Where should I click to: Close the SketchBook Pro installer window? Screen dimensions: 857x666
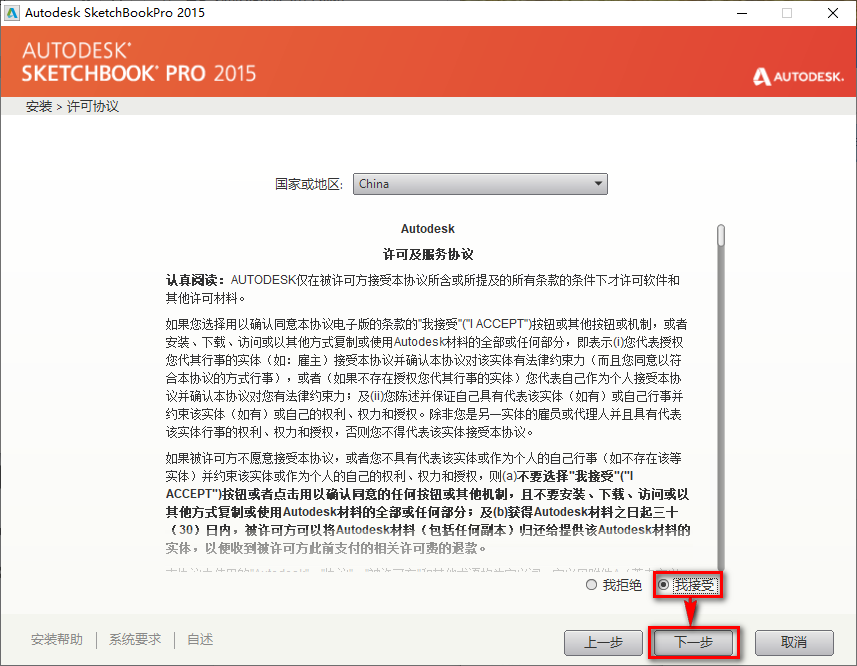click(x=832, y=13)
